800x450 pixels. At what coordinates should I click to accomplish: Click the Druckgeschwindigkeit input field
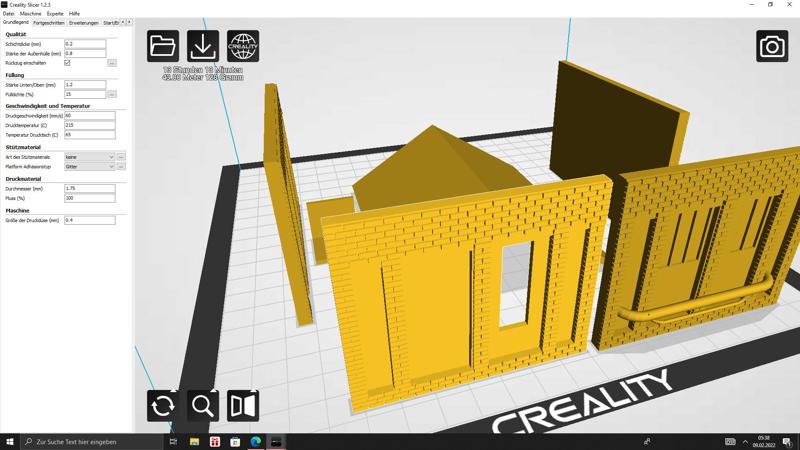90,116
